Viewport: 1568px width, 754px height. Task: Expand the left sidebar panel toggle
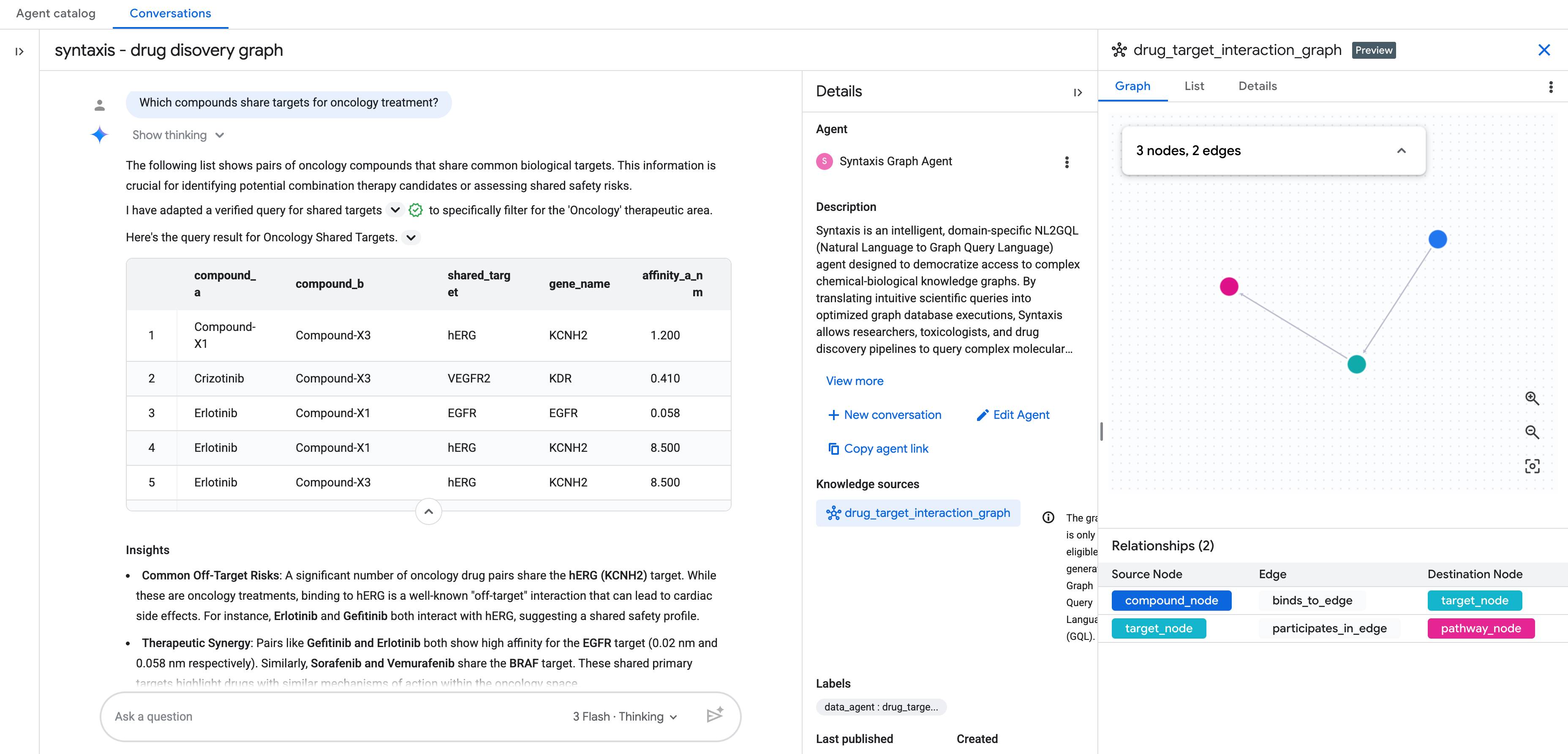pos(19,52)
